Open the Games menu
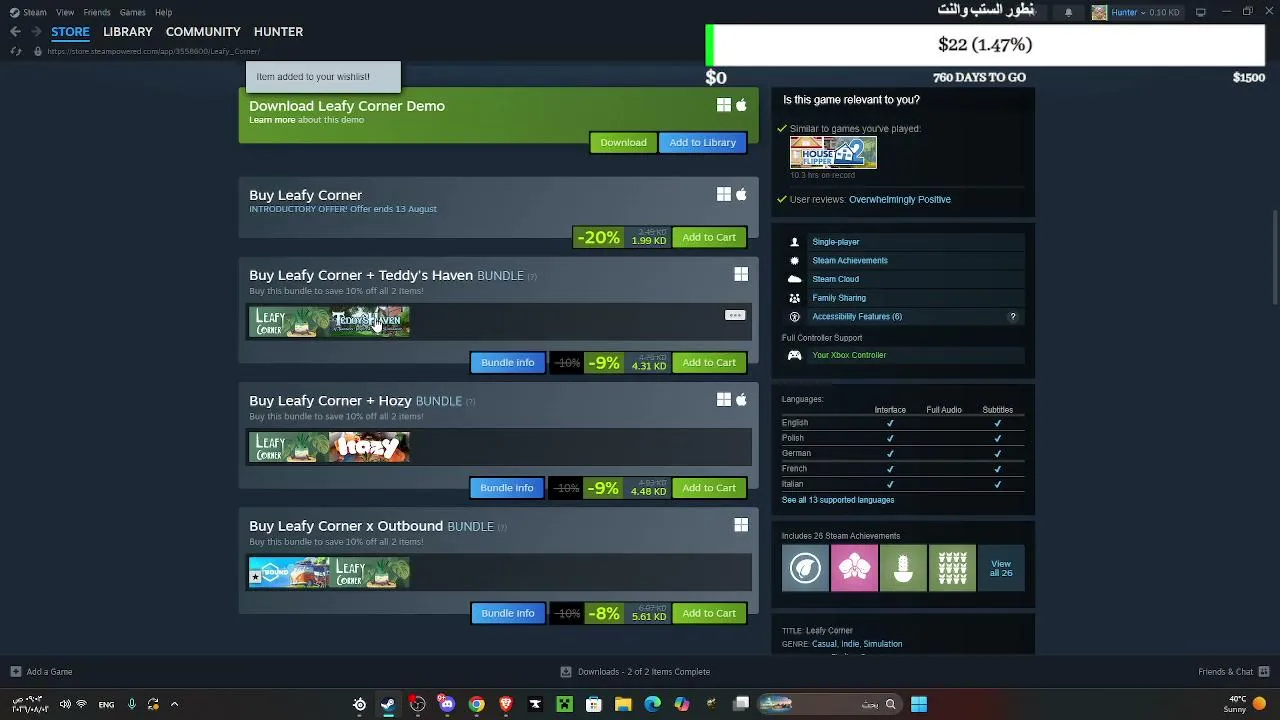 pyautogui.click(x=133, y=12)
